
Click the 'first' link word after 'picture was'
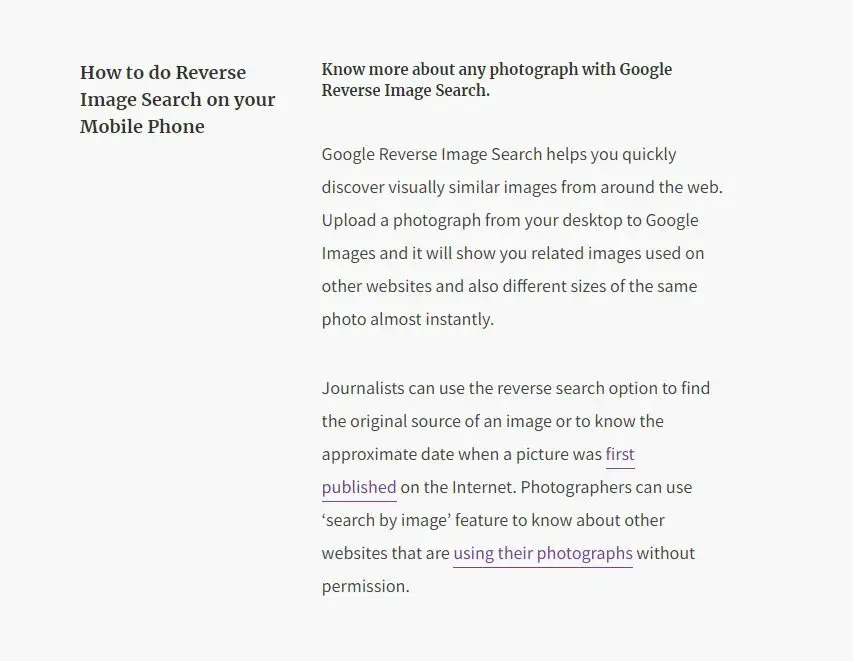(x=620, y=454)
